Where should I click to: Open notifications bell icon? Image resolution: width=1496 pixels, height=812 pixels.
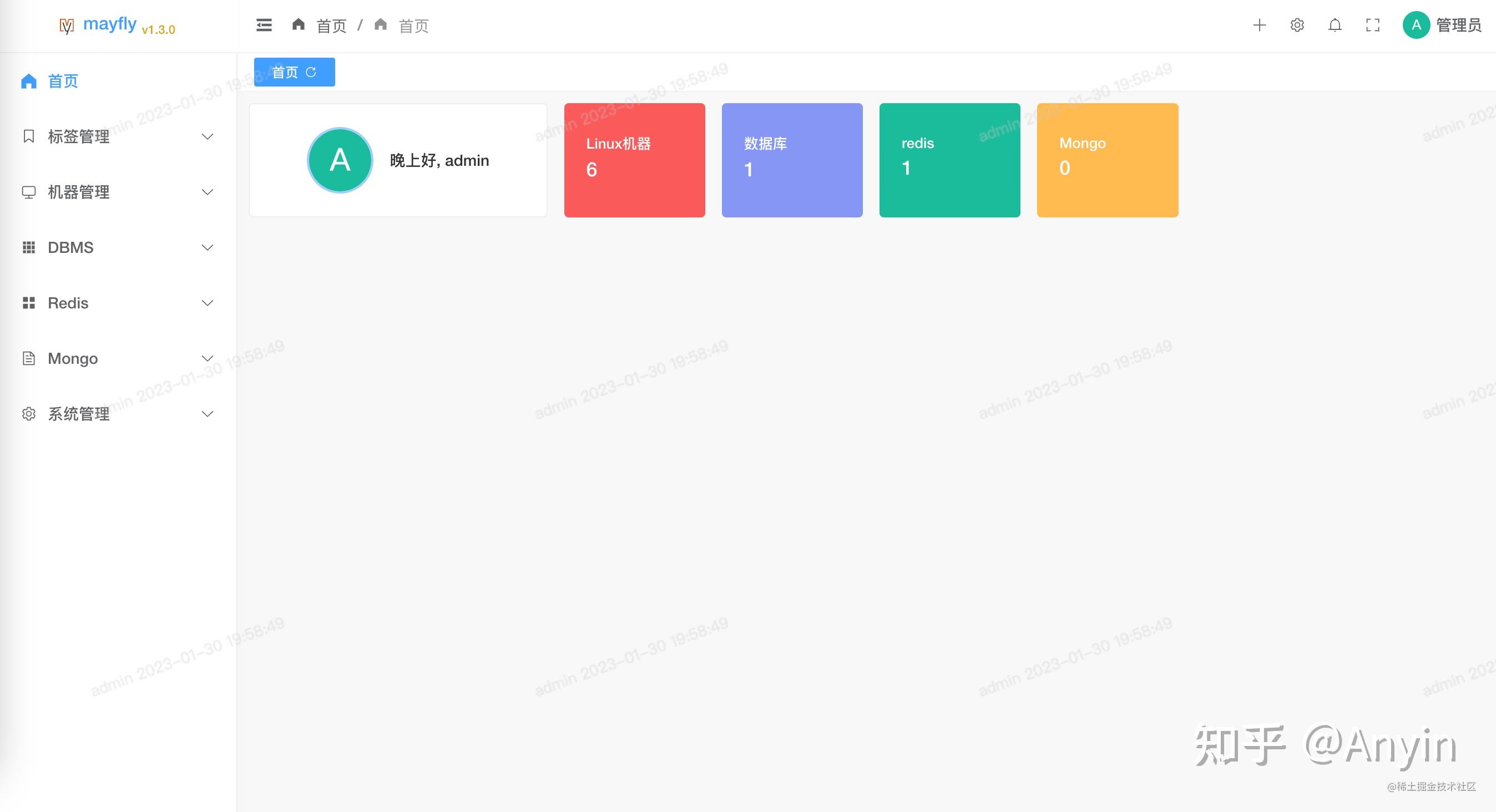pyautogui.click(x=1335, y=25)
